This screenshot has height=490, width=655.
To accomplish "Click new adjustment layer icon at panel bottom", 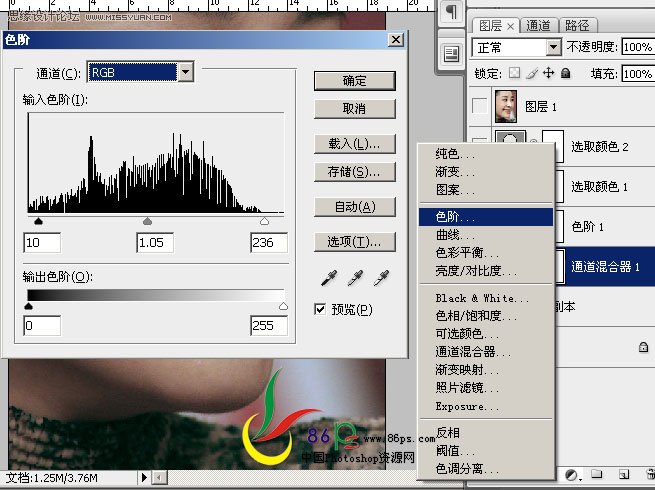I will point(571,475).
